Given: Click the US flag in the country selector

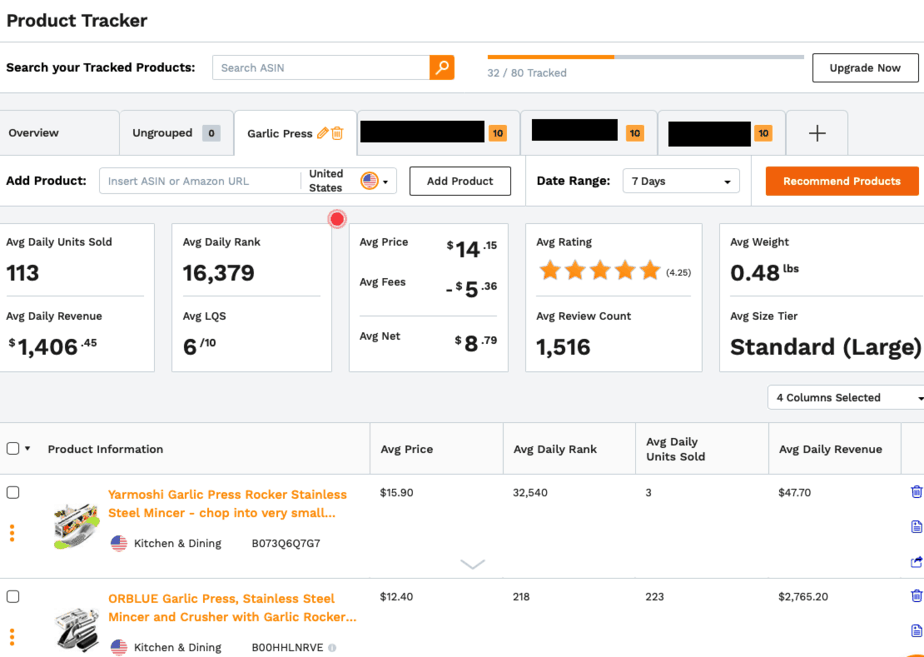Looking at the screenshot, I should pos(369,181).
